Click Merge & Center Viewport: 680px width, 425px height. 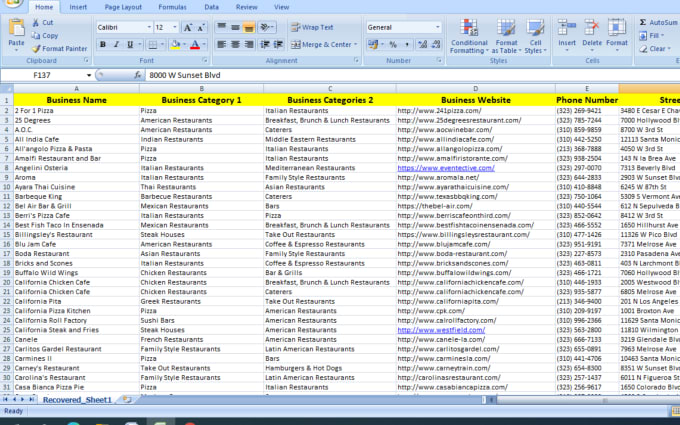pos(320,44)
